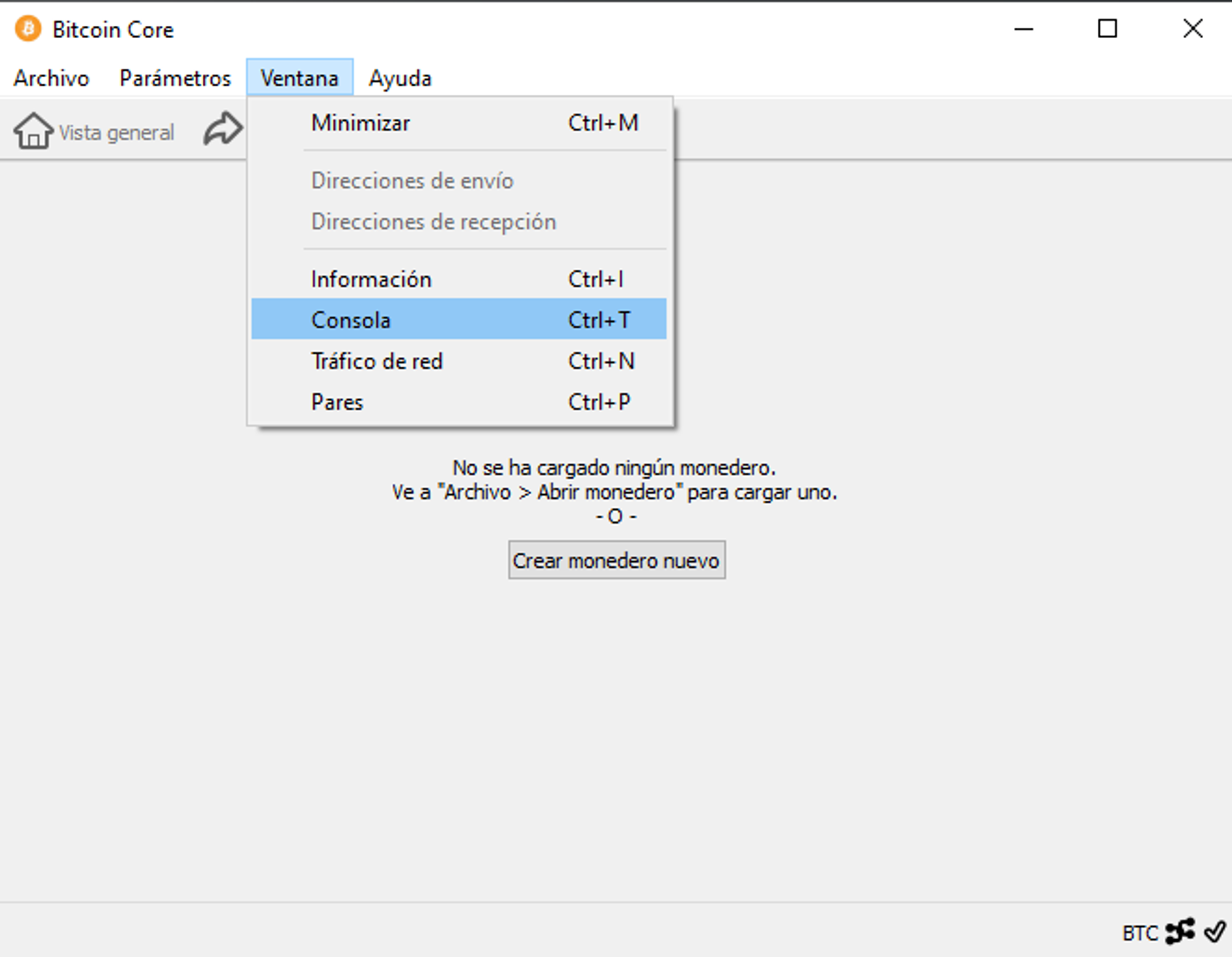The height and width of the screenshot is (957, 1232).
Task: Click Direcciones de envío menu entry
Action: point(459,181)
